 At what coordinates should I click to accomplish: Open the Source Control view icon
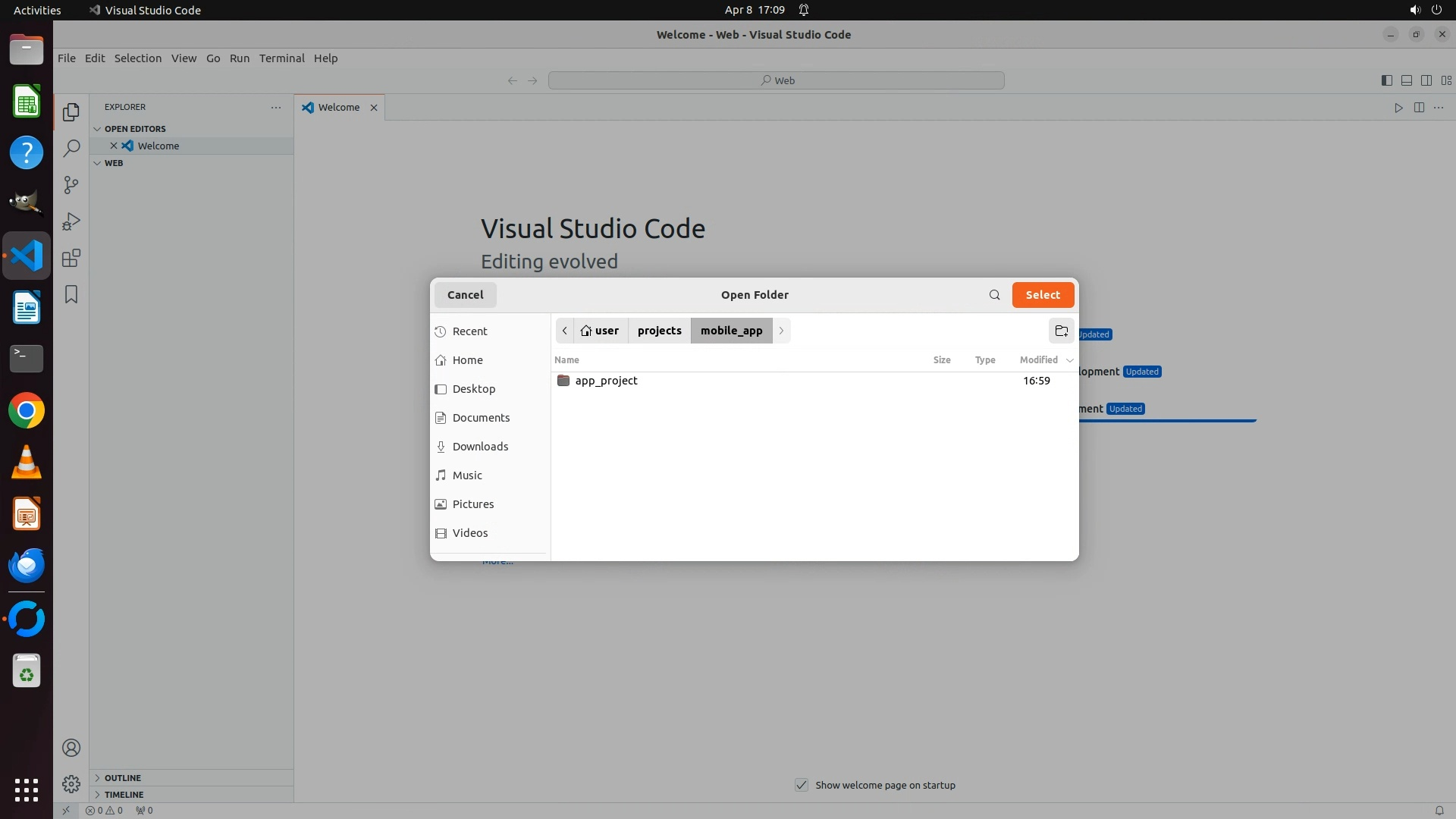[x=71, y=185]
